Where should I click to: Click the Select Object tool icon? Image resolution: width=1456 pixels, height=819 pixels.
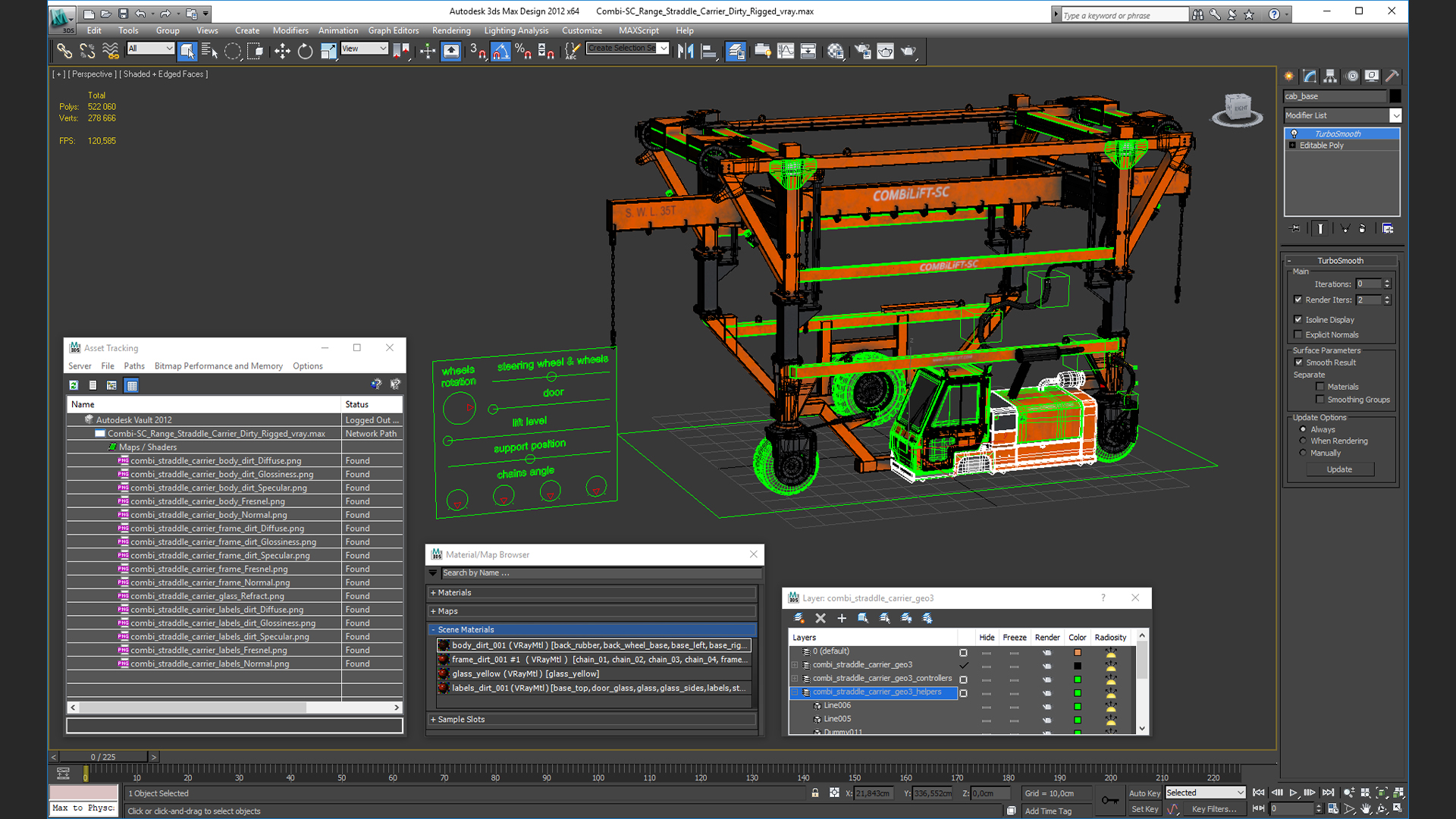[186, 51]
